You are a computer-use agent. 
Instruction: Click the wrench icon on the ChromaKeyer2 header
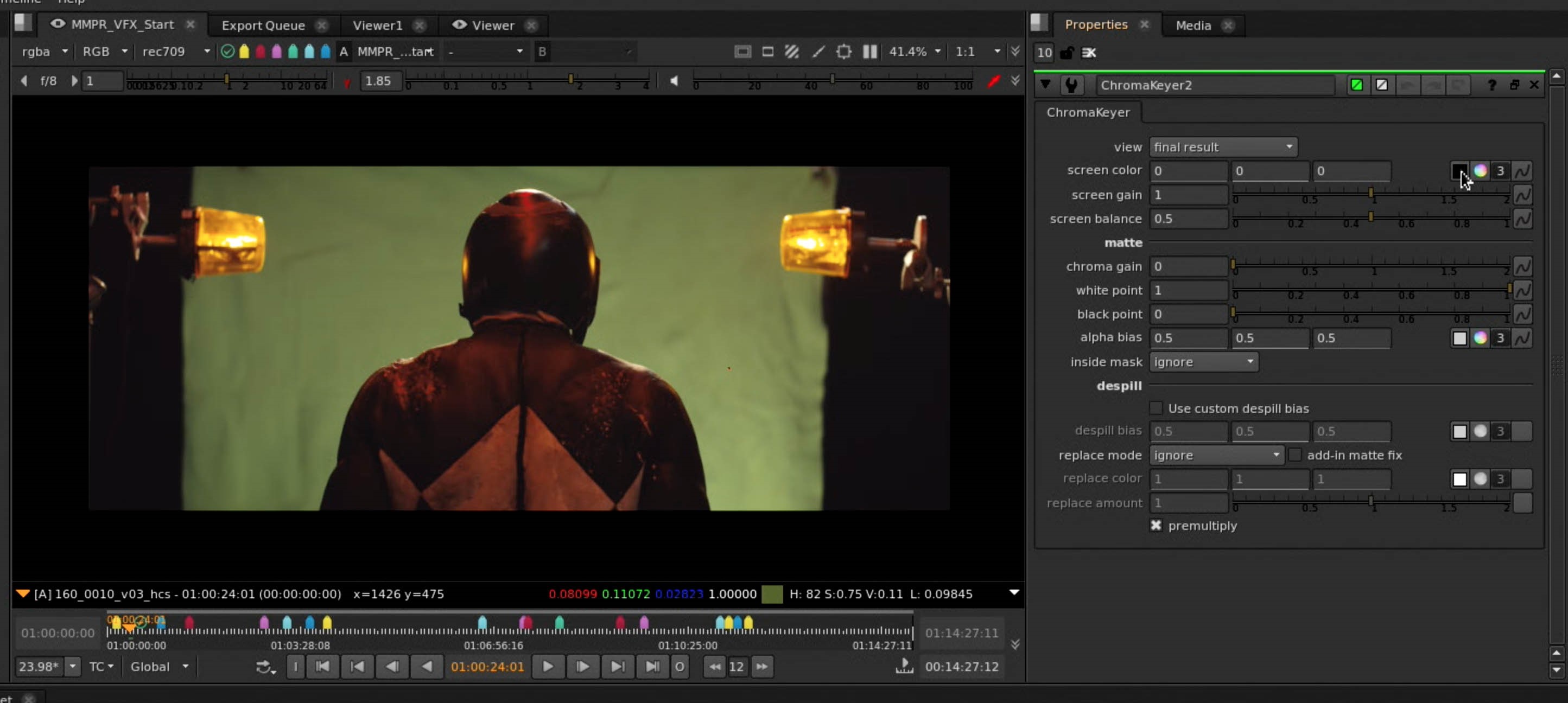[1071, 85]
